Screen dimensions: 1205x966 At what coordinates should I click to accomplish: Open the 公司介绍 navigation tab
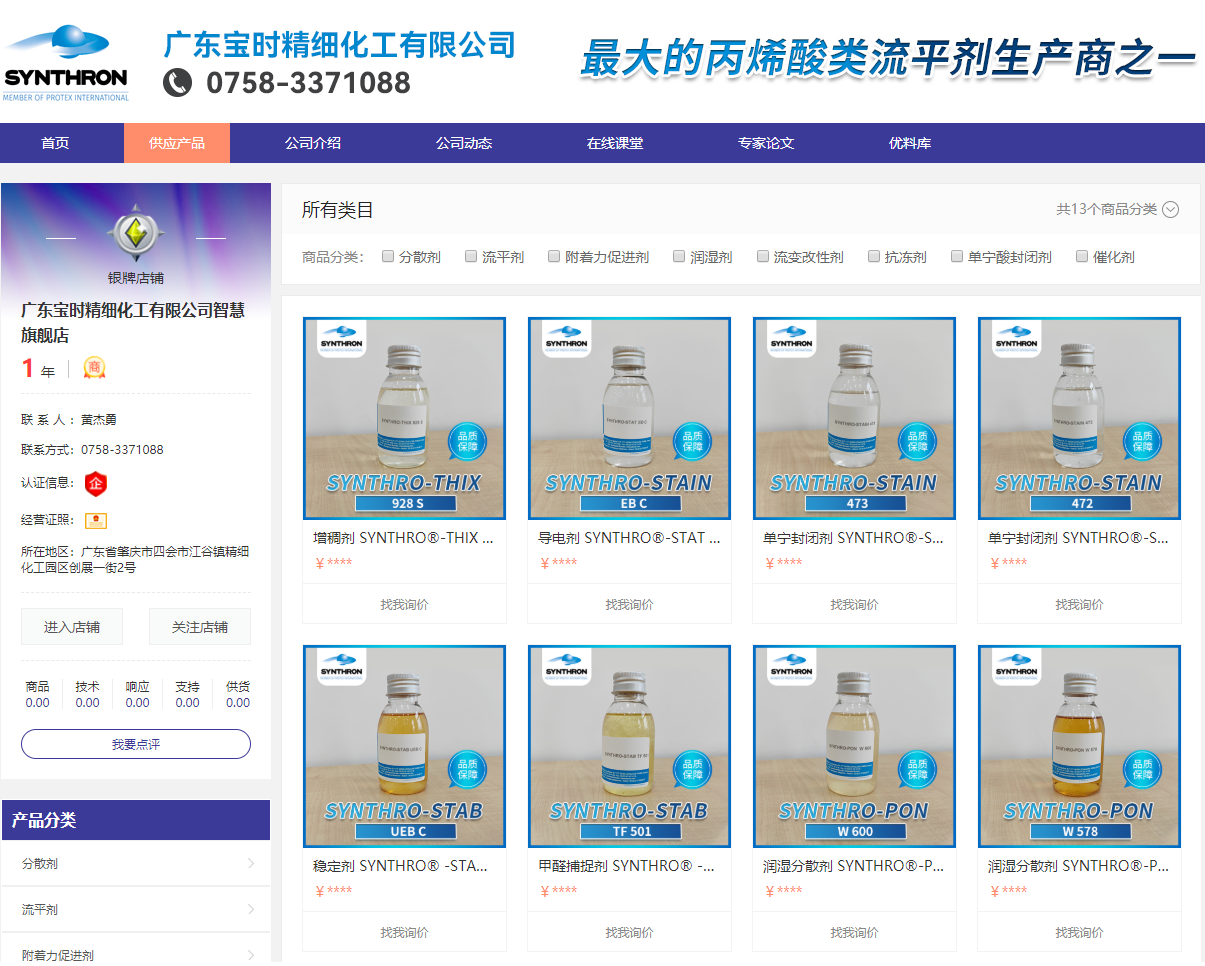click(x=313, y=143)
